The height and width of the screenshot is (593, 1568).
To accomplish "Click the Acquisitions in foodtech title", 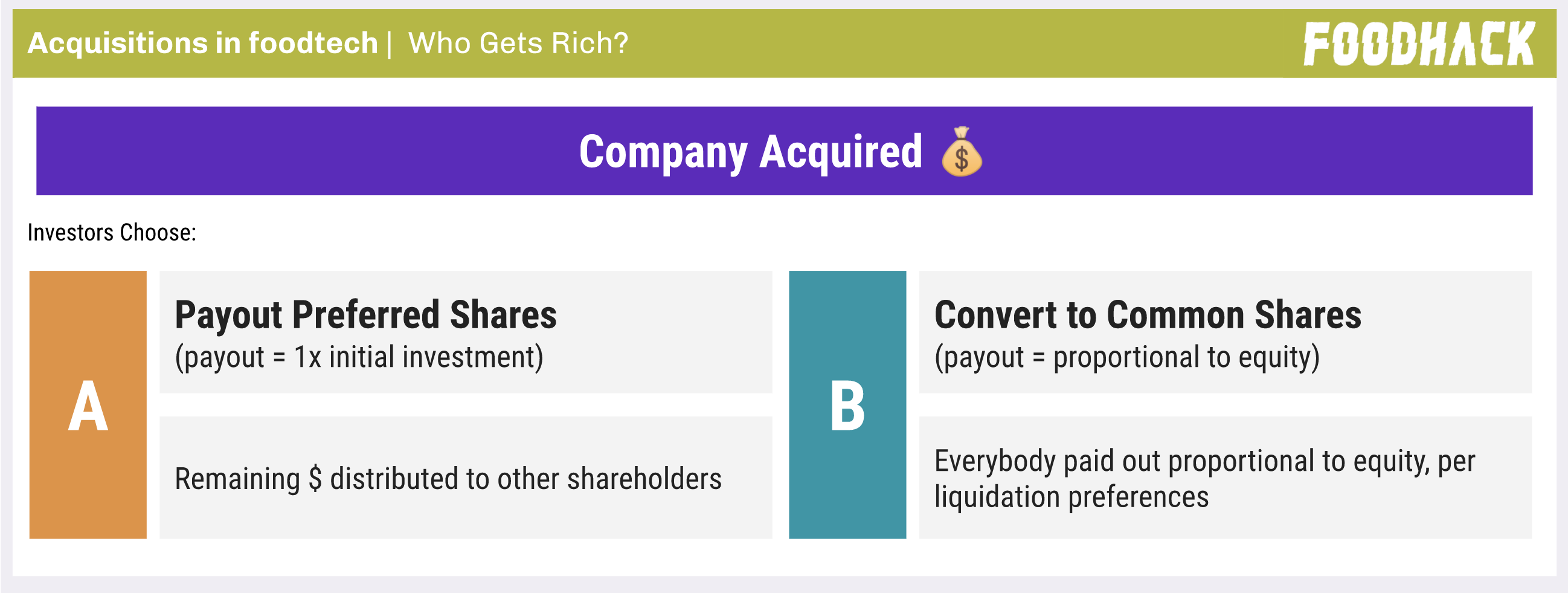I will (x=203, y=44).
